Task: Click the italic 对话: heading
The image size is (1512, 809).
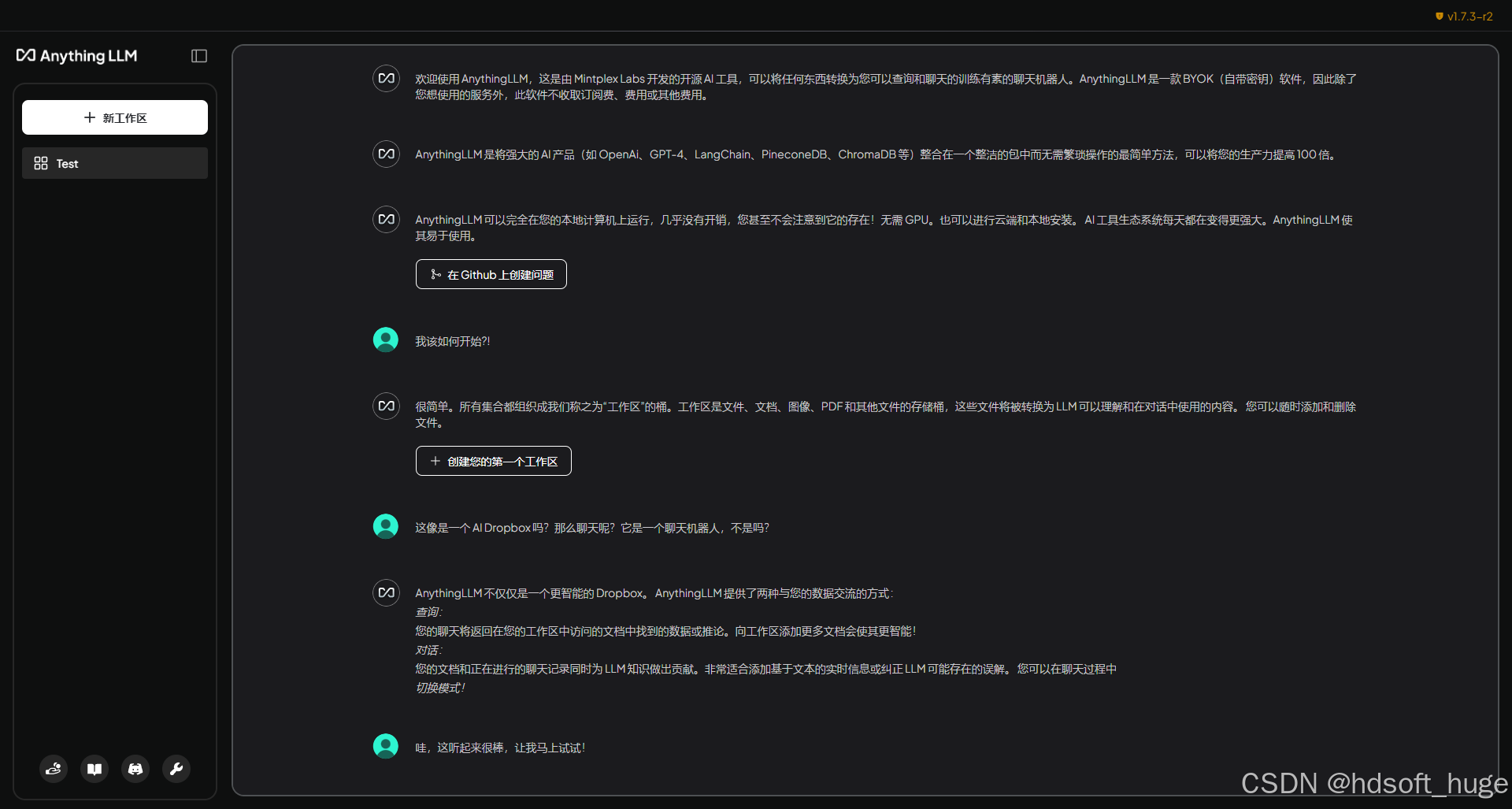Action: click(x=428, y=650)
